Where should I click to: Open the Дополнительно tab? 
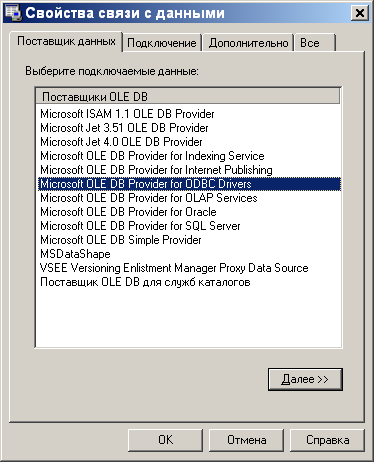click(x=248, y=43)
